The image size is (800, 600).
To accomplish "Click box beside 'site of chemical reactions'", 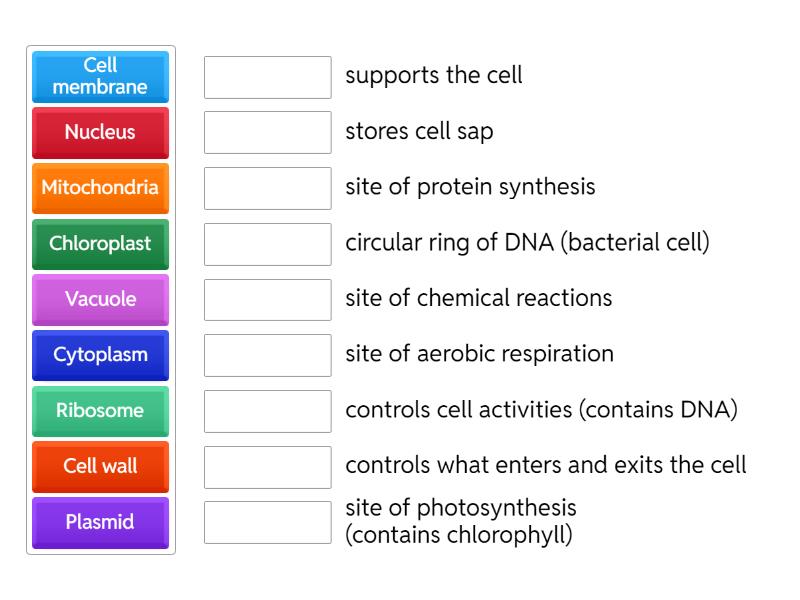I will [267, 299].
